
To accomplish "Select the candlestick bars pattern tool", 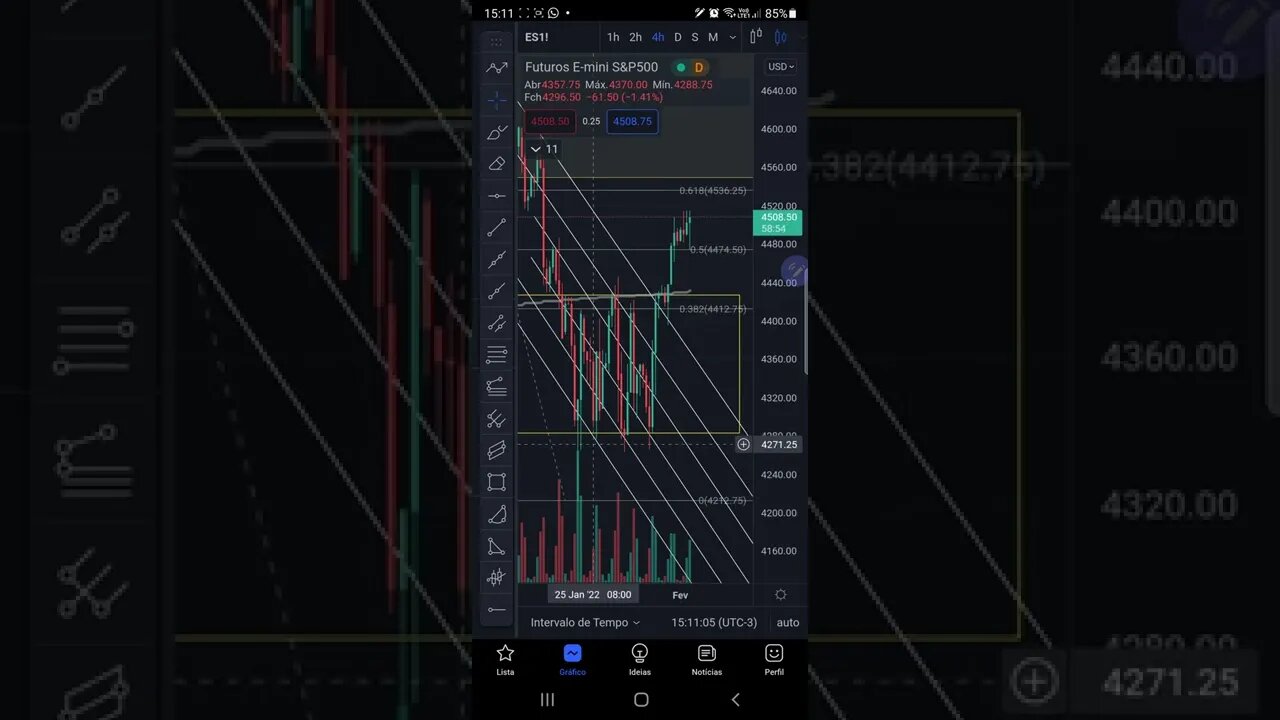I will click(x=496, y=577).
